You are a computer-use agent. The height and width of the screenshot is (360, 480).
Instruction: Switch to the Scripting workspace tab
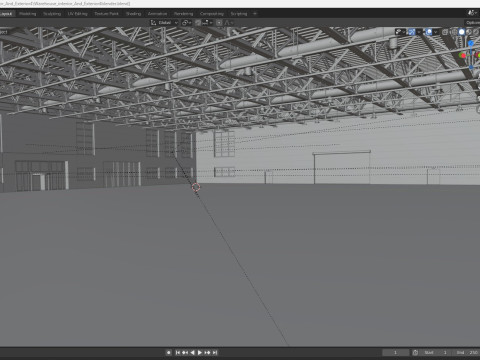(239, 14)
